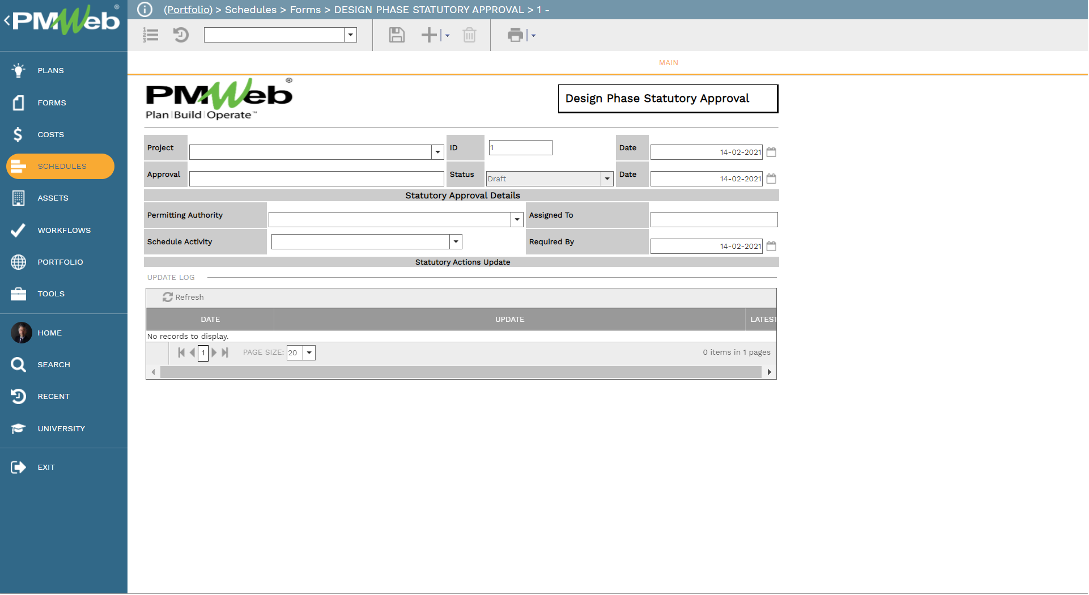This screenshot has height=595, width=1089.
Task: Open Costs menu in sidebar
Action: click(51, 134)
